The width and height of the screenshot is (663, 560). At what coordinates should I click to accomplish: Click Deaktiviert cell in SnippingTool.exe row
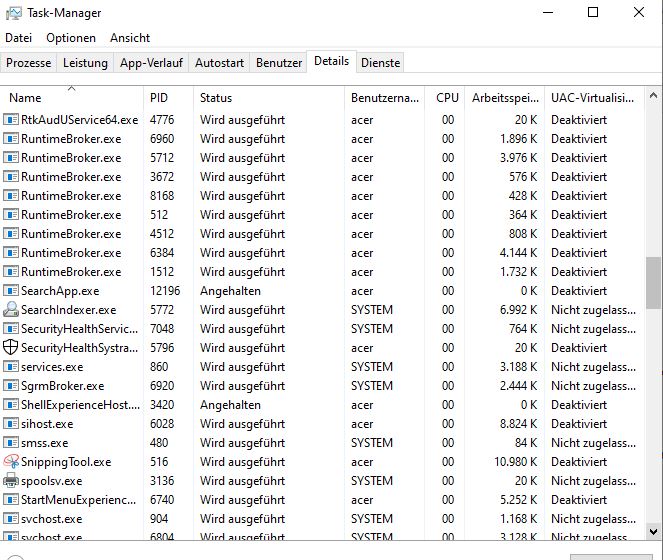point(579,462)
